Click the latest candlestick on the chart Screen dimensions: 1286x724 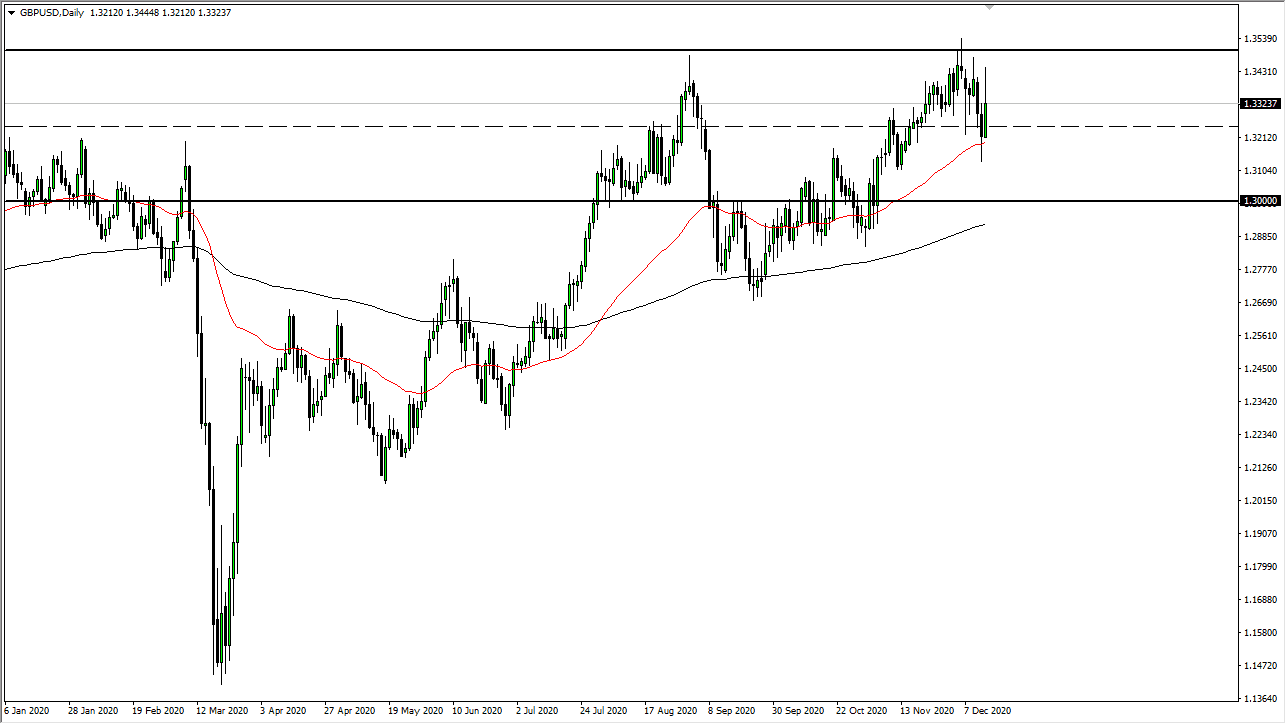[984, 120]
